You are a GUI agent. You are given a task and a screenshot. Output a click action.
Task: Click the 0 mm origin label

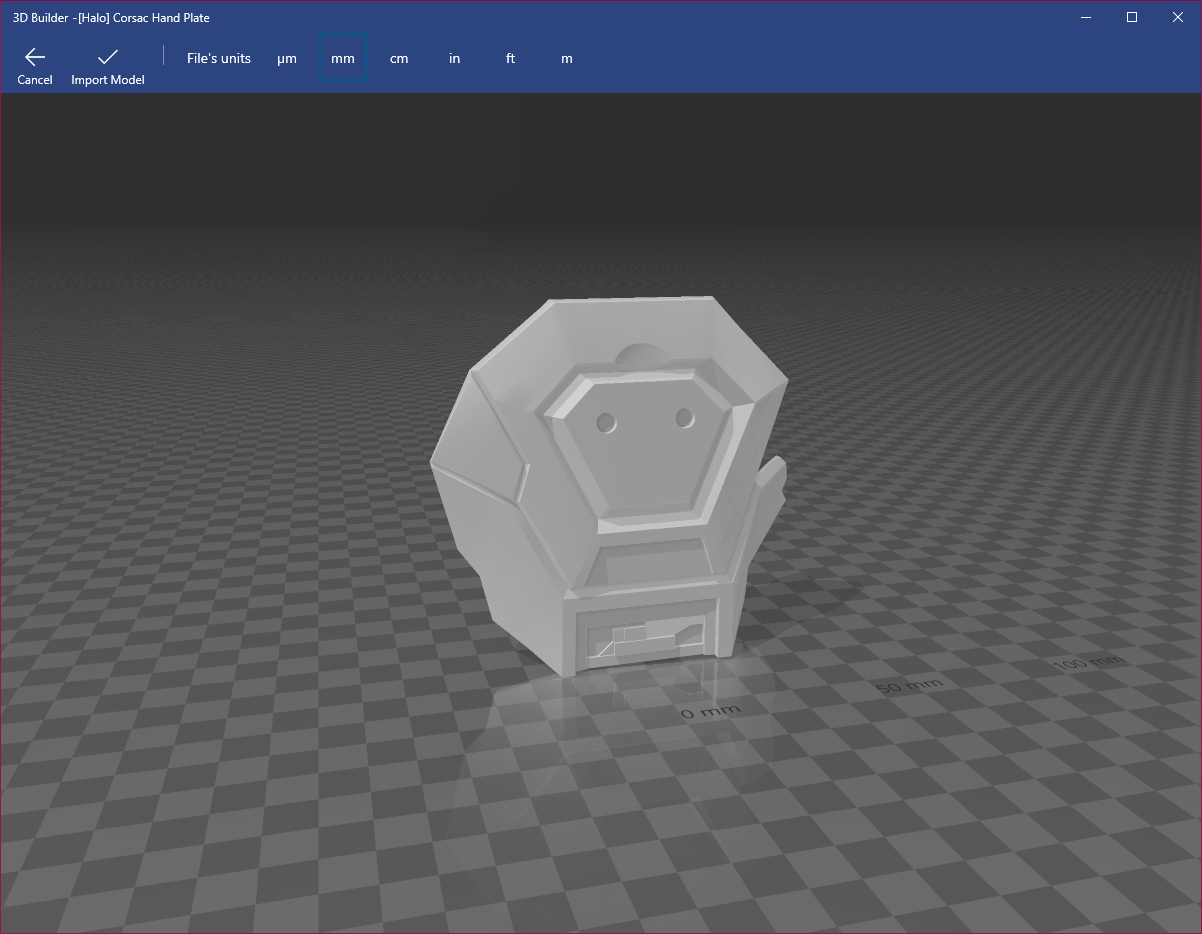(711, 712)
